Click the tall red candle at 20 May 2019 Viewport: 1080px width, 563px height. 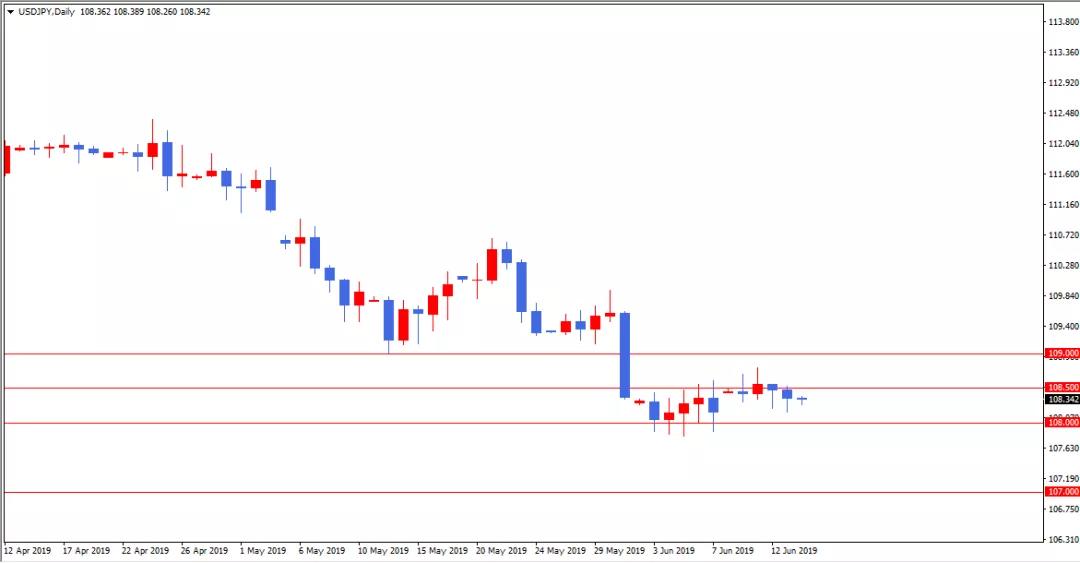click(492, 265)
